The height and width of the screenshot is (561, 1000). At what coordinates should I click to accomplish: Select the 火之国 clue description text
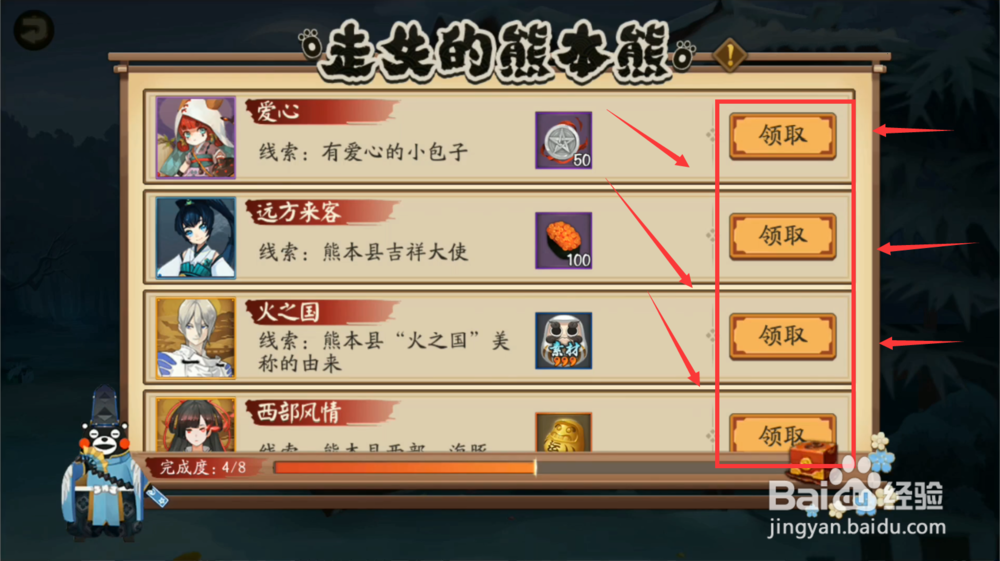(x=384, y=352)
